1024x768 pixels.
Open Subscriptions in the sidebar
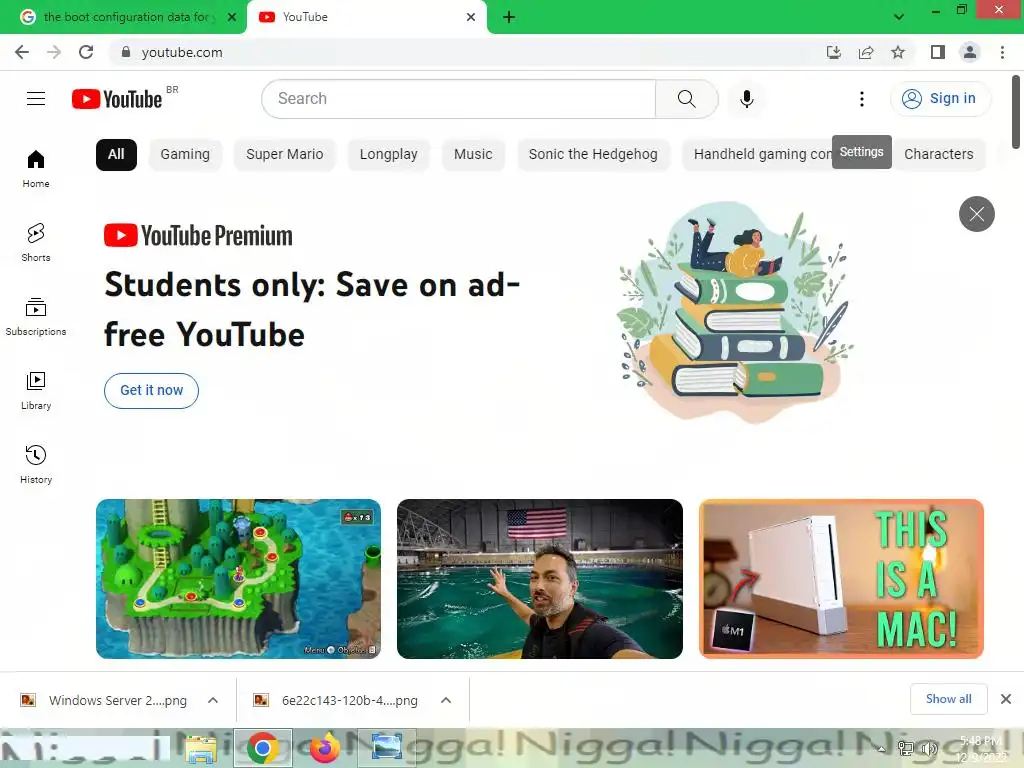point(36,316)
